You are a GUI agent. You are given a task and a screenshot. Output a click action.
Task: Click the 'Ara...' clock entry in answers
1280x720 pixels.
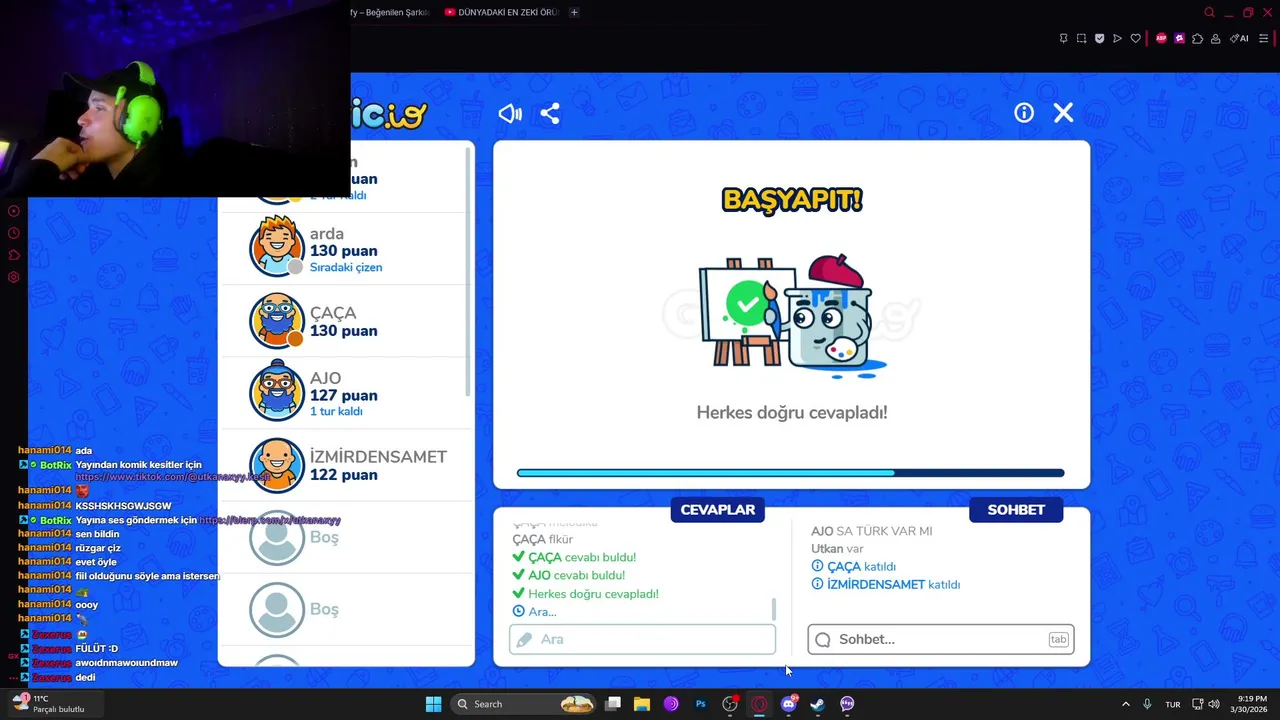pos(535,611)
